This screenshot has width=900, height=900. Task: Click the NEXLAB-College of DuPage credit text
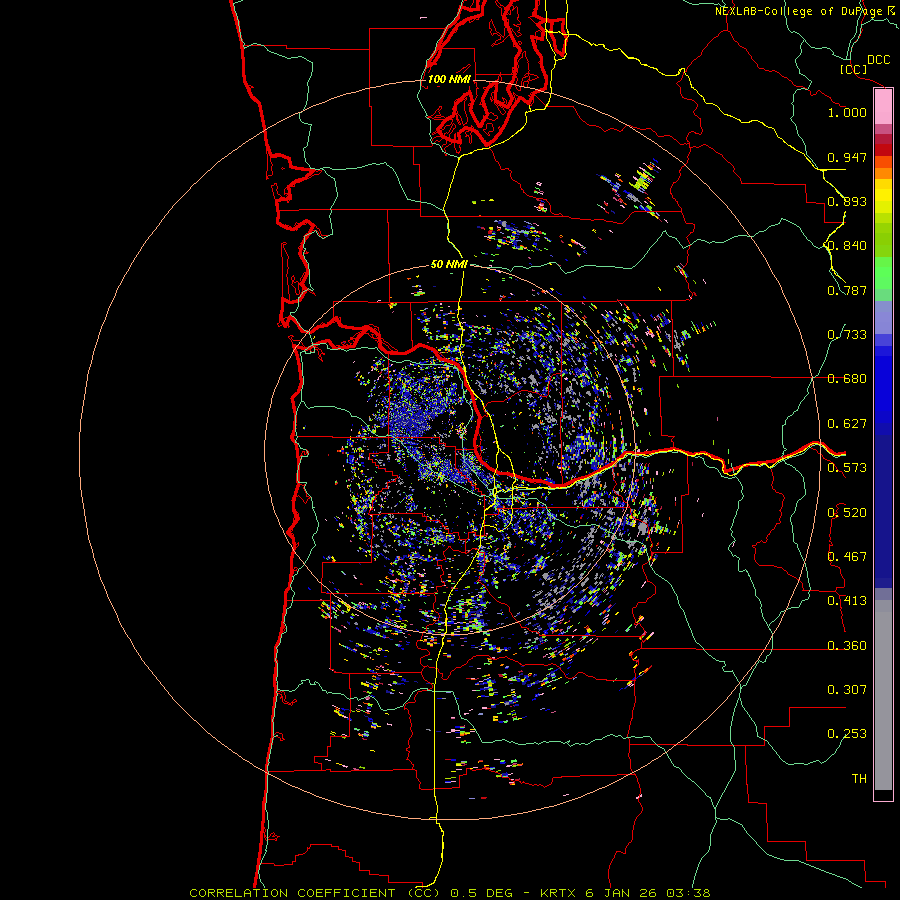[798, 11]
